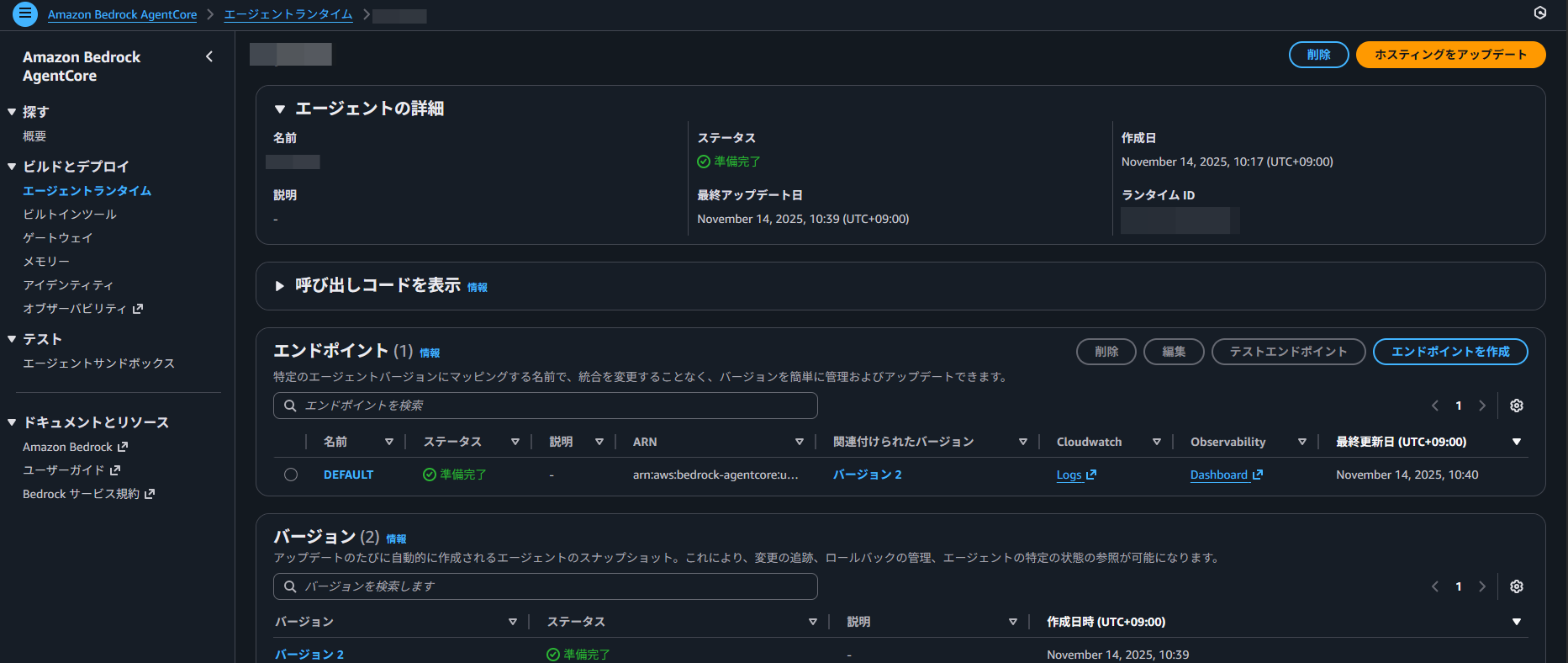The image size is (1568, 663).
Task: Open the hamburger navigation menu icon
Action: coord(25,14)
